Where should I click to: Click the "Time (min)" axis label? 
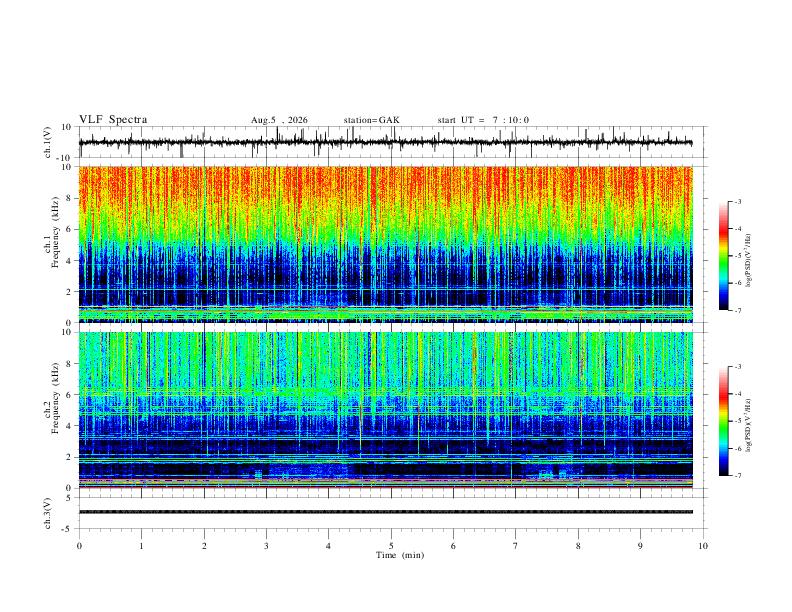pos(400,555)
